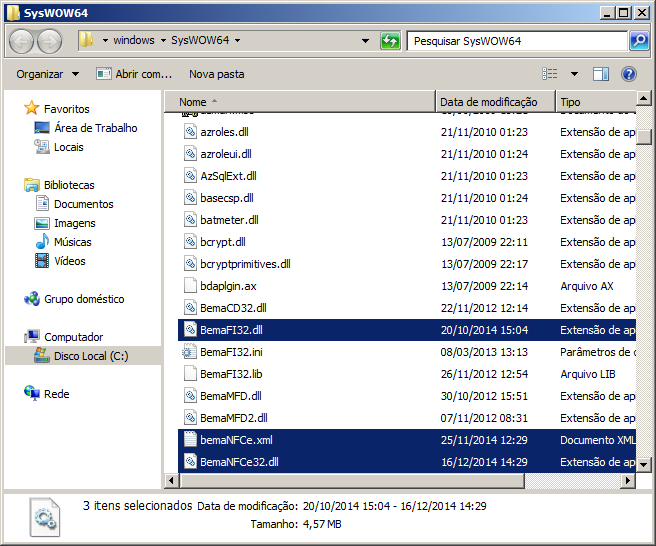Refresh the folder with the green arrows icon
Viewport: 656px width, 546px height.
point(390,41)
